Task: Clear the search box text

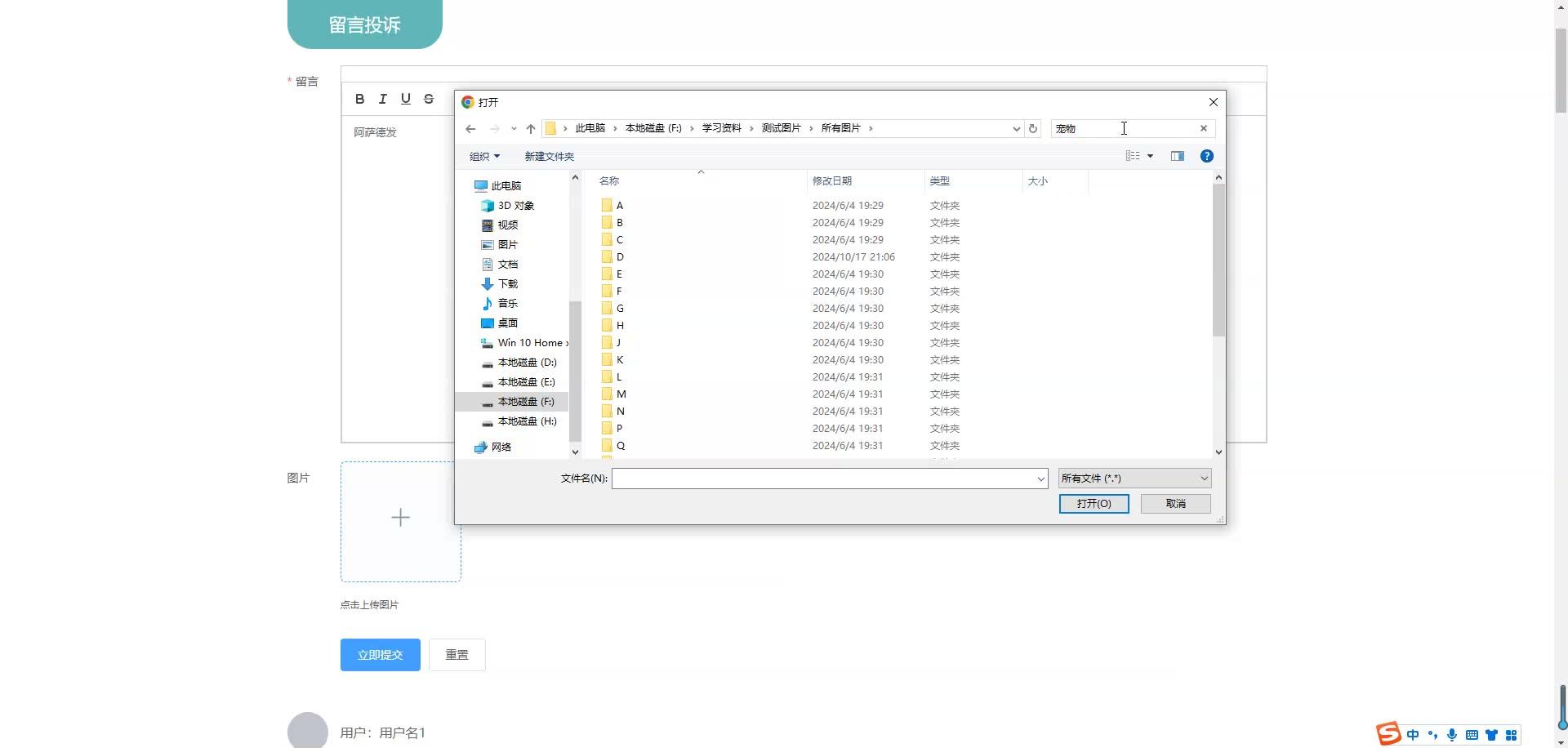Action: (1203, 128)
